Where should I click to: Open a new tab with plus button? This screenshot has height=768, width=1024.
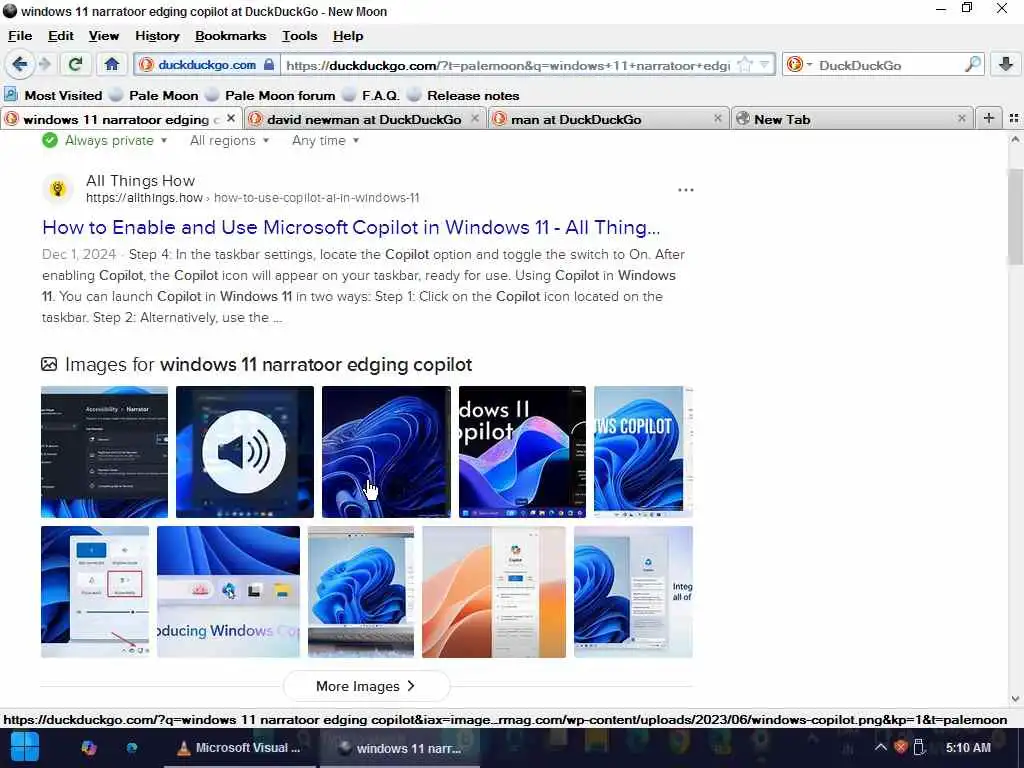click(x=989, y=118)
